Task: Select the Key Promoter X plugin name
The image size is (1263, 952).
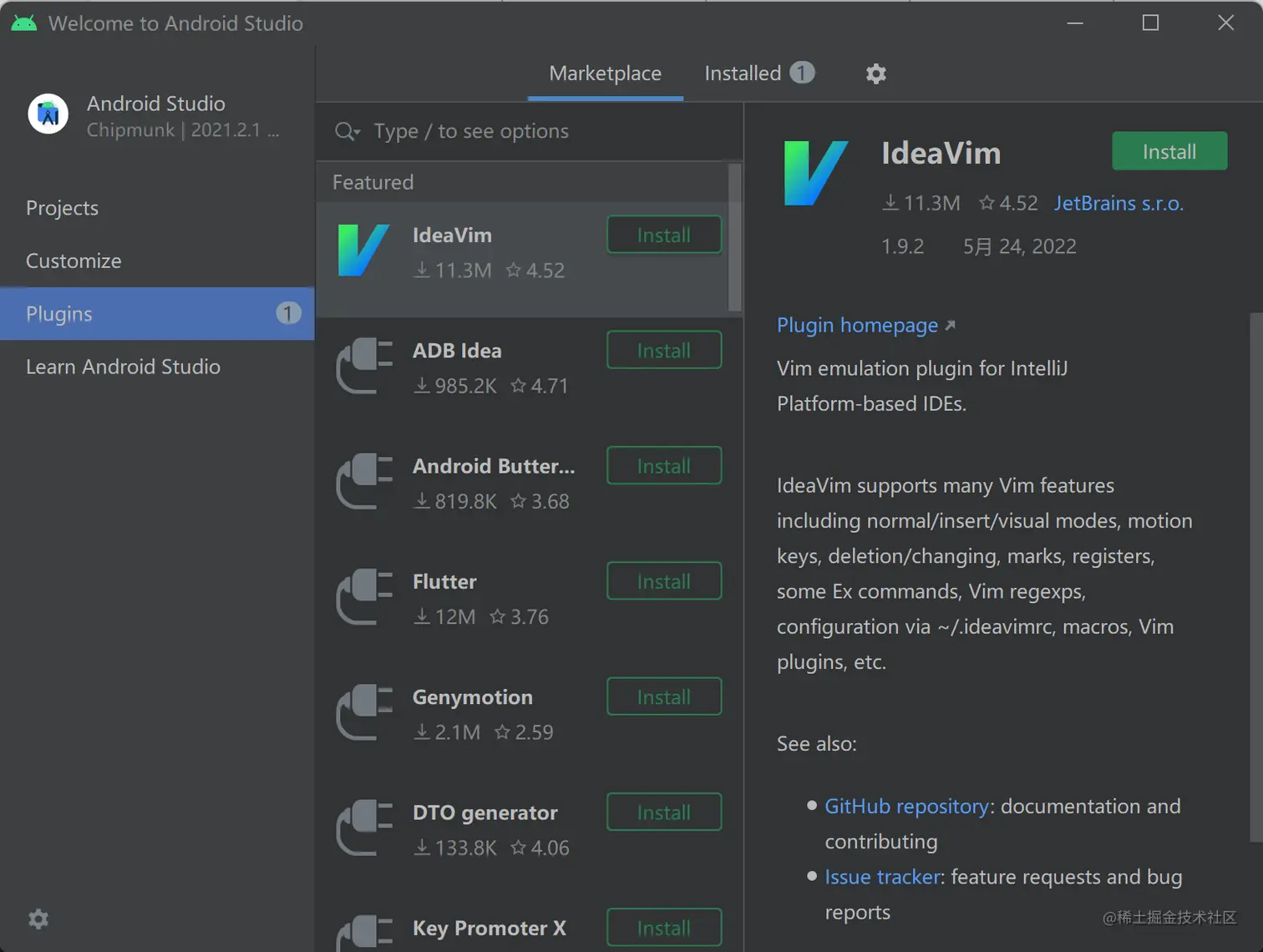Action: click(x=489, y=928)
